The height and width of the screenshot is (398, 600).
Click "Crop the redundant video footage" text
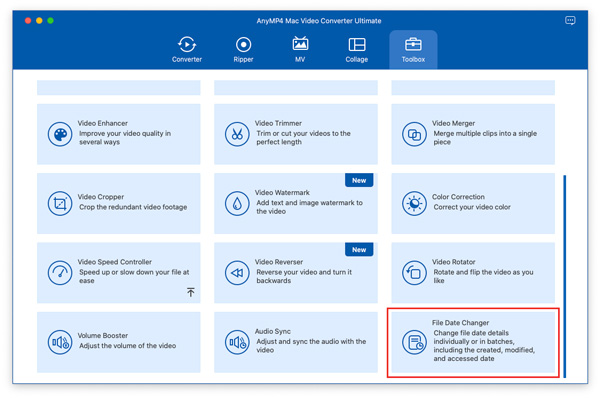pyautogui.click(x=133, y=207)
